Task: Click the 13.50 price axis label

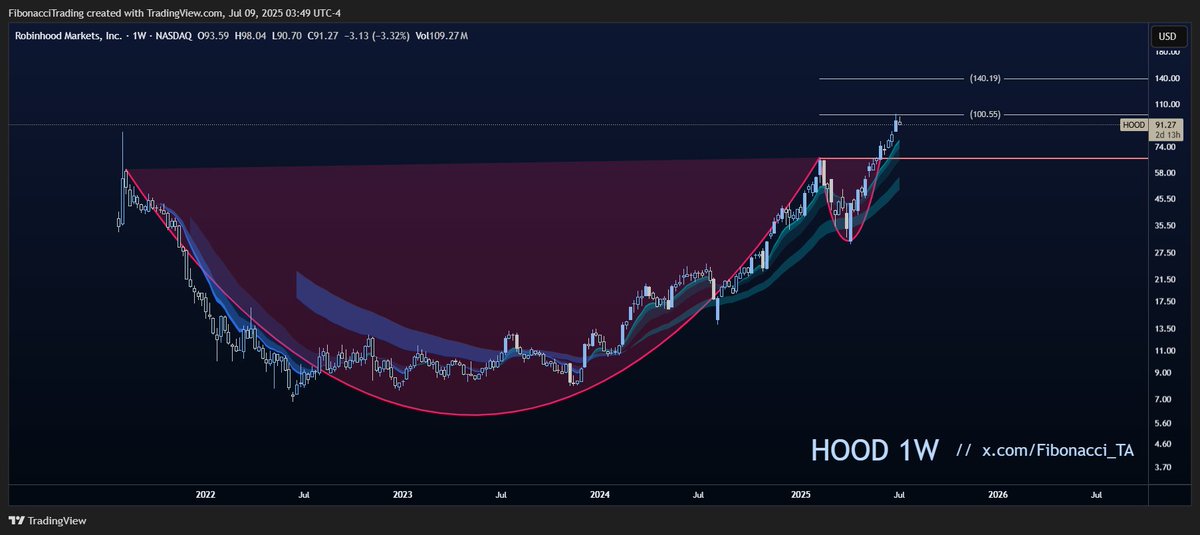Action: coord(1165,328)
